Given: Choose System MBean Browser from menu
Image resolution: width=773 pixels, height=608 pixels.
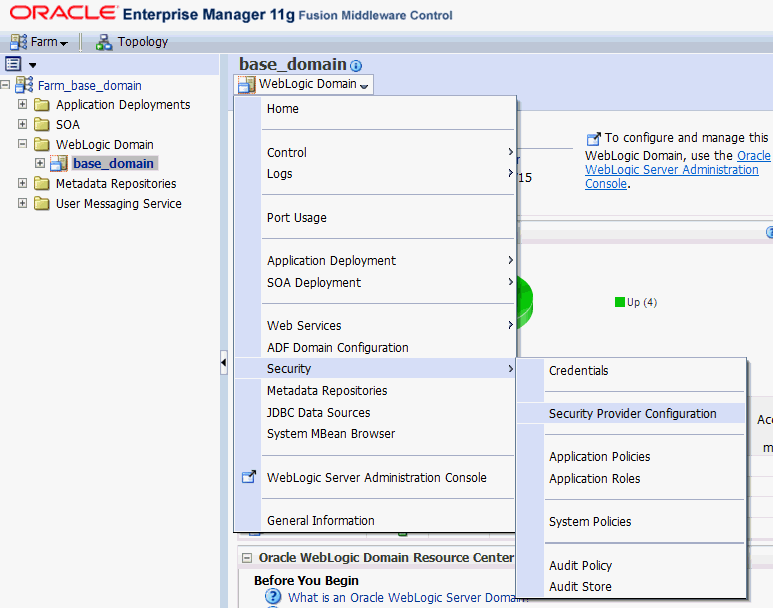Looking at the screenshot, I should coord(330,434).
